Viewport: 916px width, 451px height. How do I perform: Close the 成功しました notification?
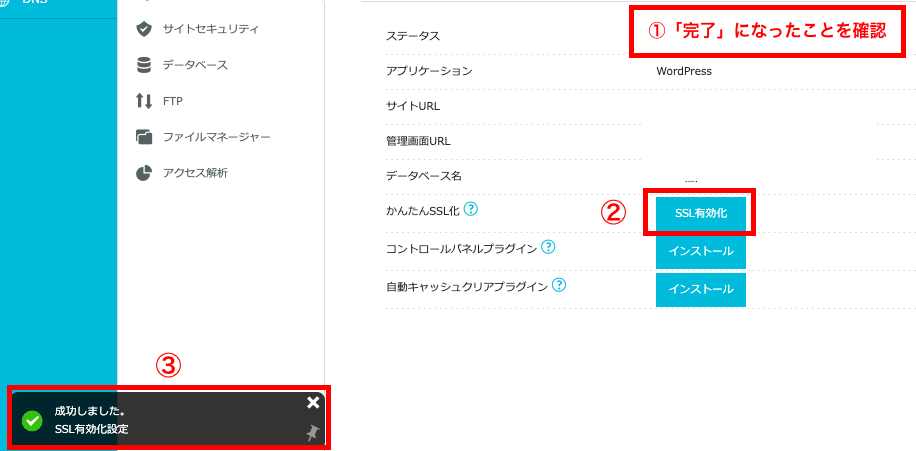pos(313,403)
